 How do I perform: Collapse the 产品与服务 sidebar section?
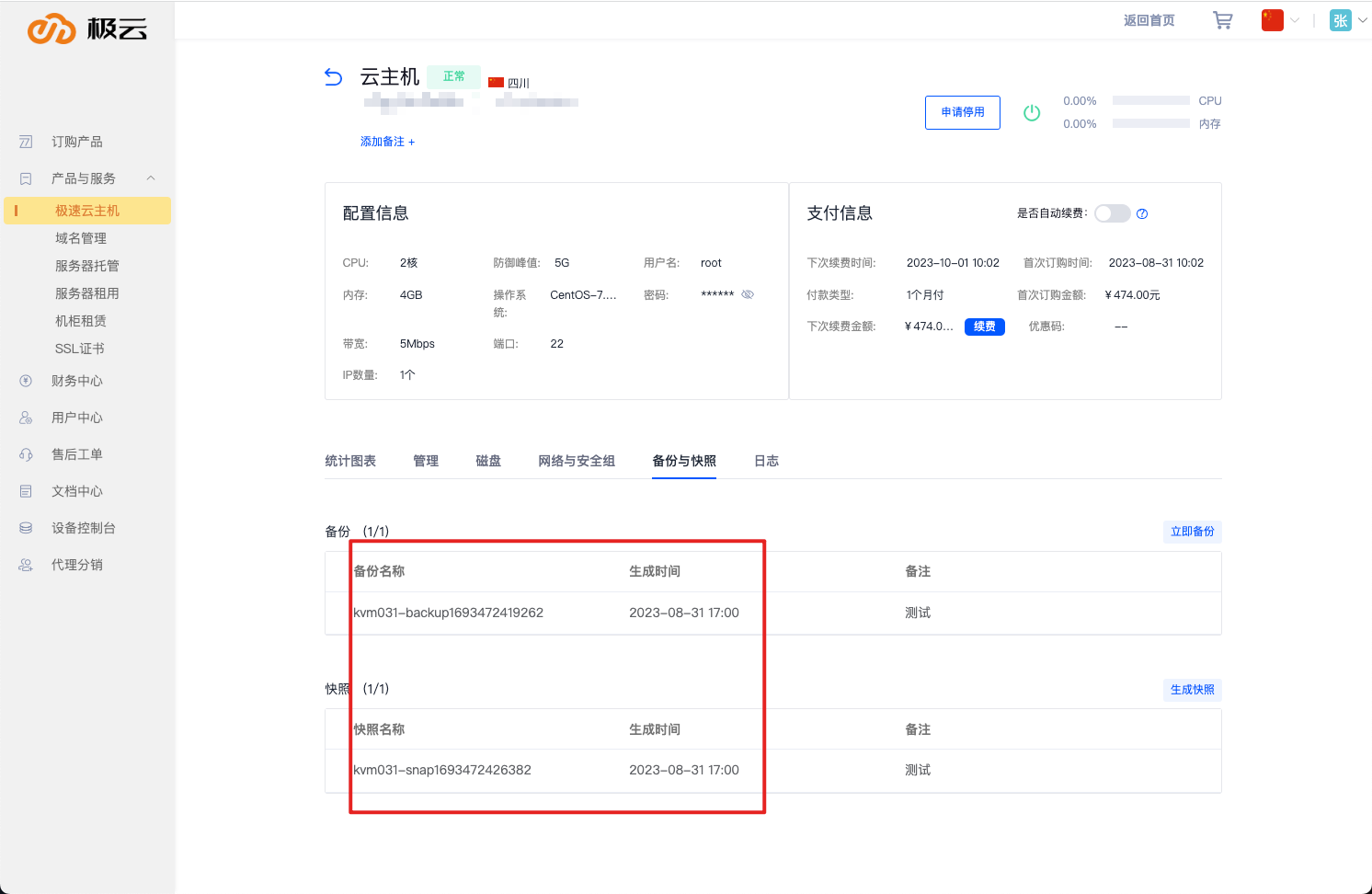pyautogui.click(x=151, y=178)
